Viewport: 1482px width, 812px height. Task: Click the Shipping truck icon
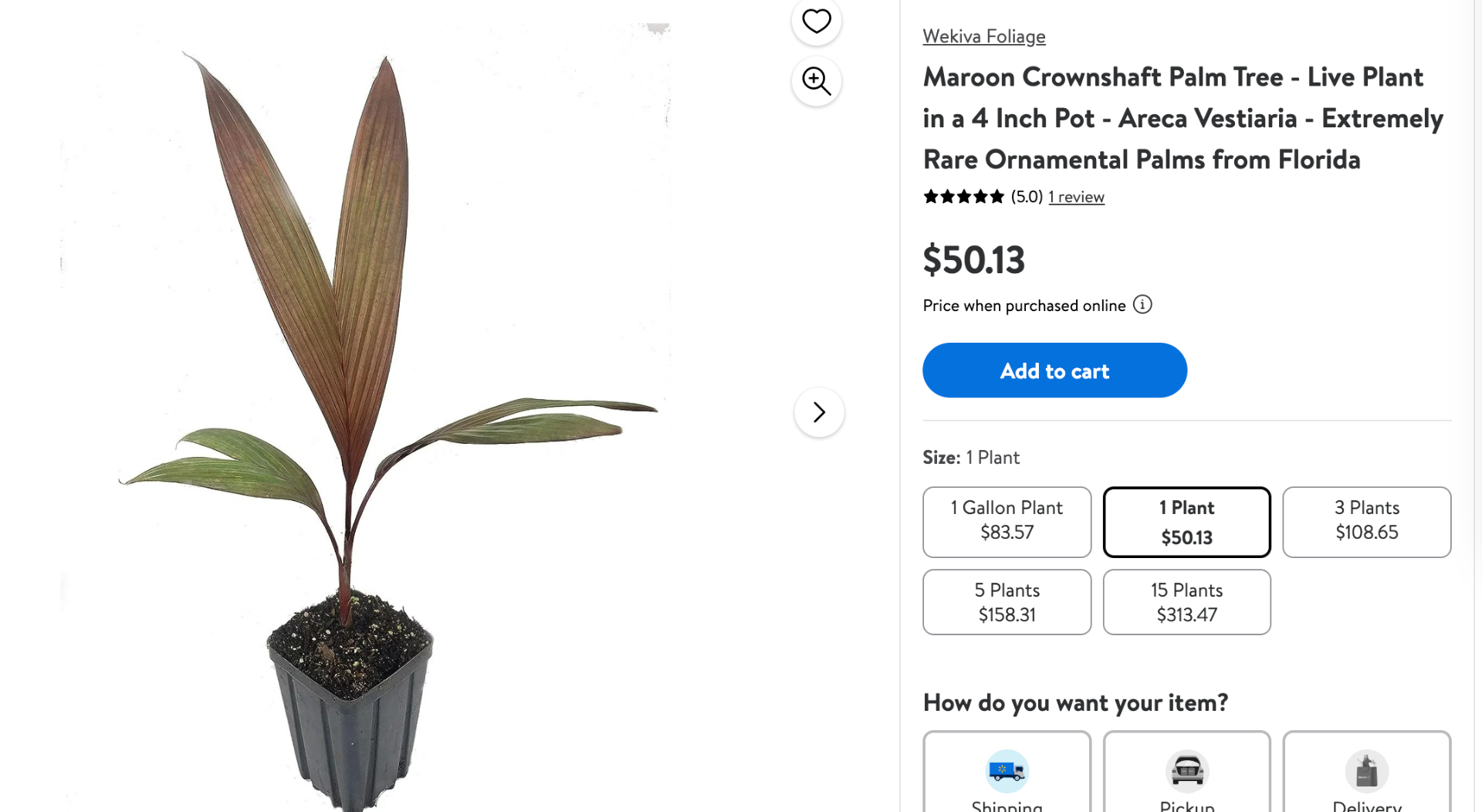[x=1007, y=770]
